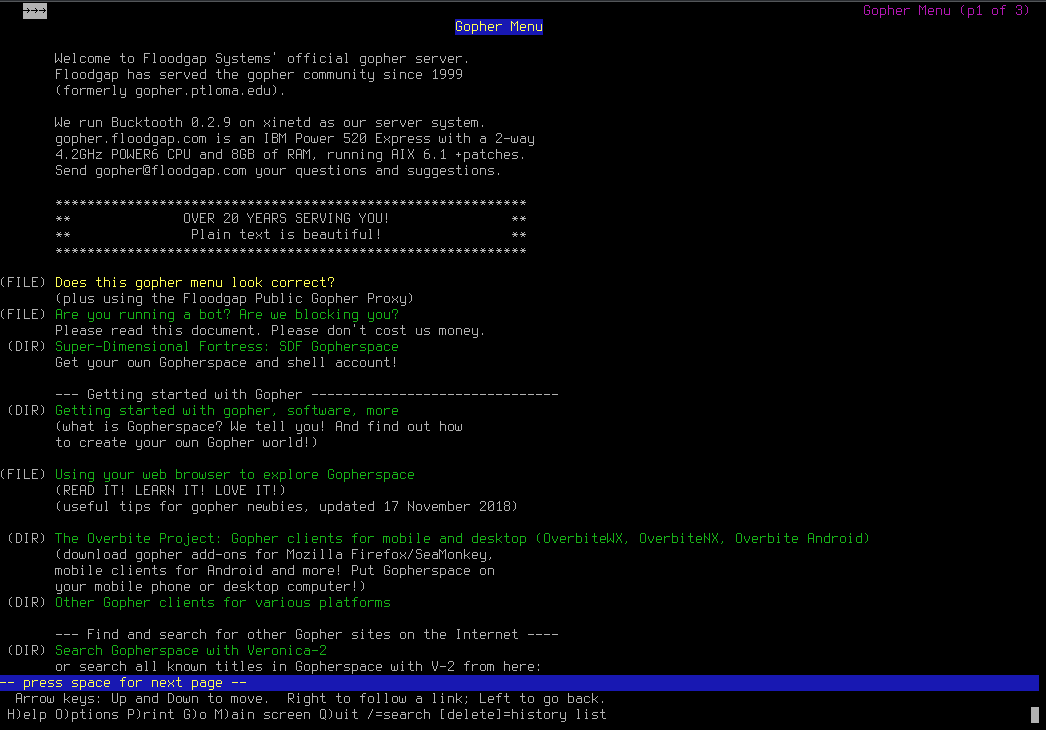Open 'Other Gopher clients for various platforms'
Screen dimensions: 1046x730
[223, 603]
